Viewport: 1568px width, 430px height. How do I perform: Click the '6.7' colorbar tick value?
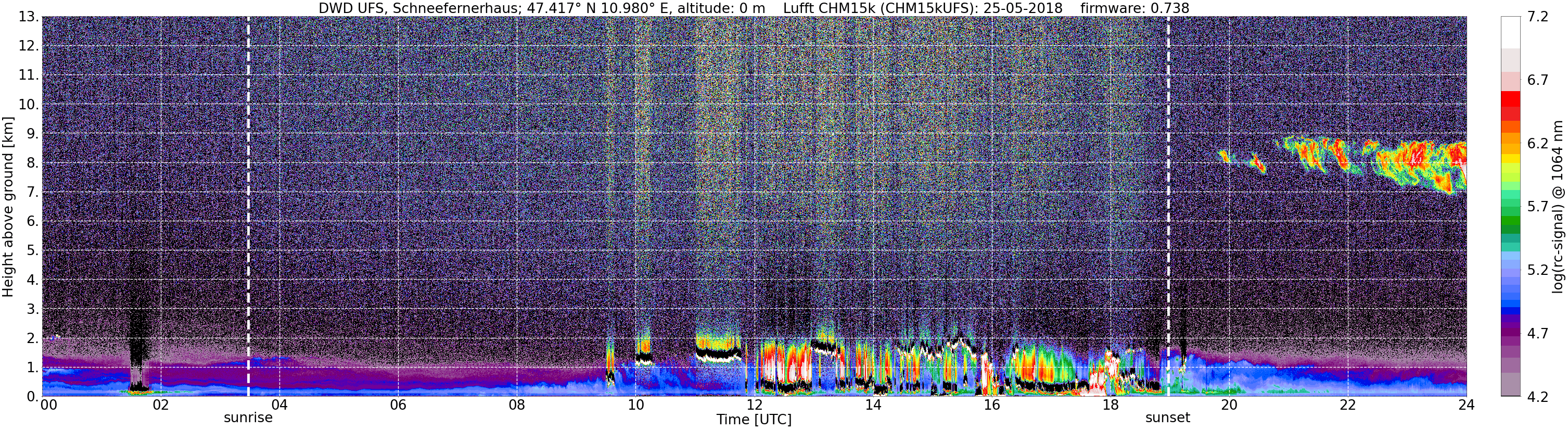(1538, 80)
